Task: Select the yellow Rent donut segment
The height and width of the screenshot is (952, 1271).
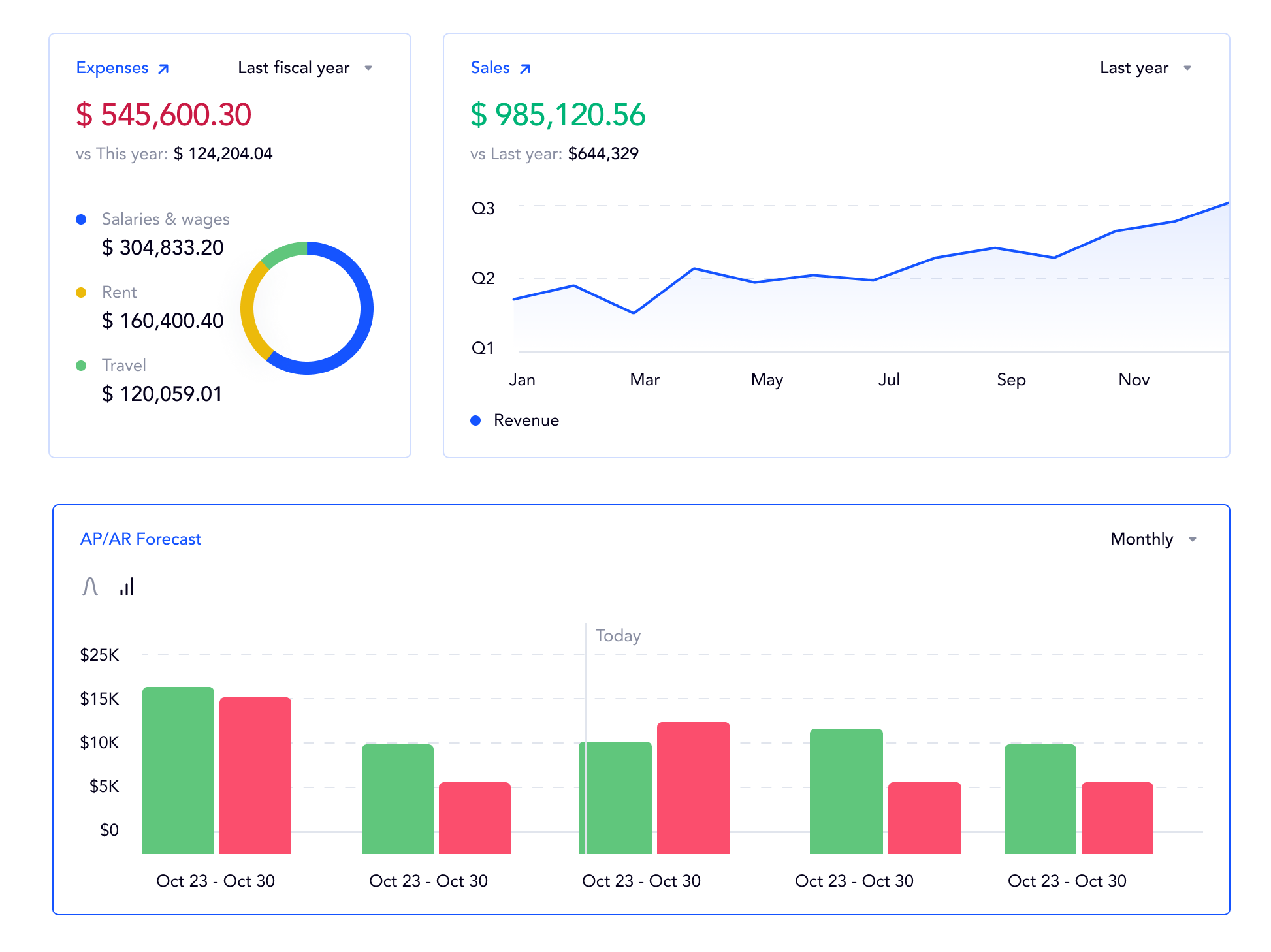Action: (x=248, y=308)
